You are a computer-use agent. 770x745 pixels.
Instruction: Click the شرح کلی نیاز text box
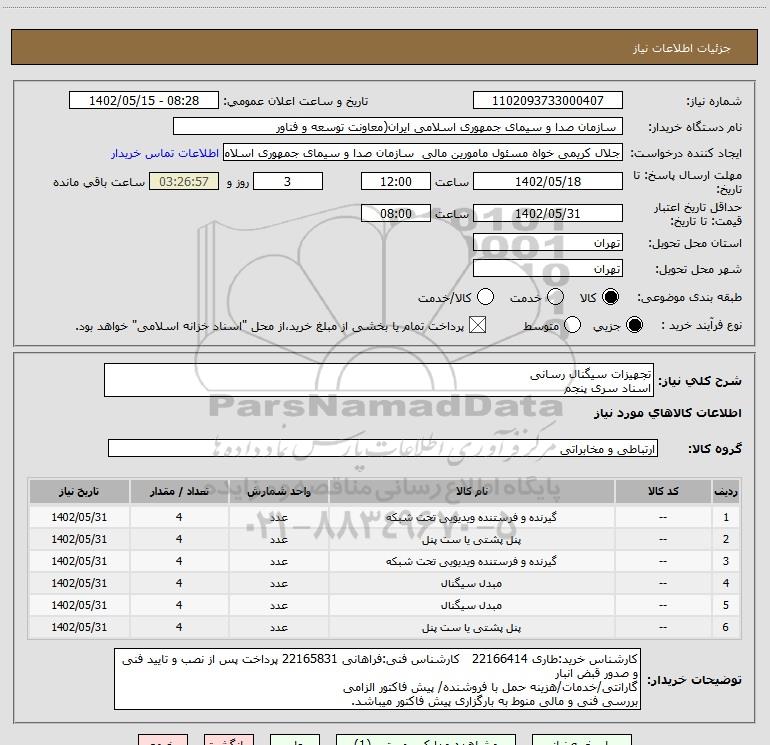click(379, 381)
